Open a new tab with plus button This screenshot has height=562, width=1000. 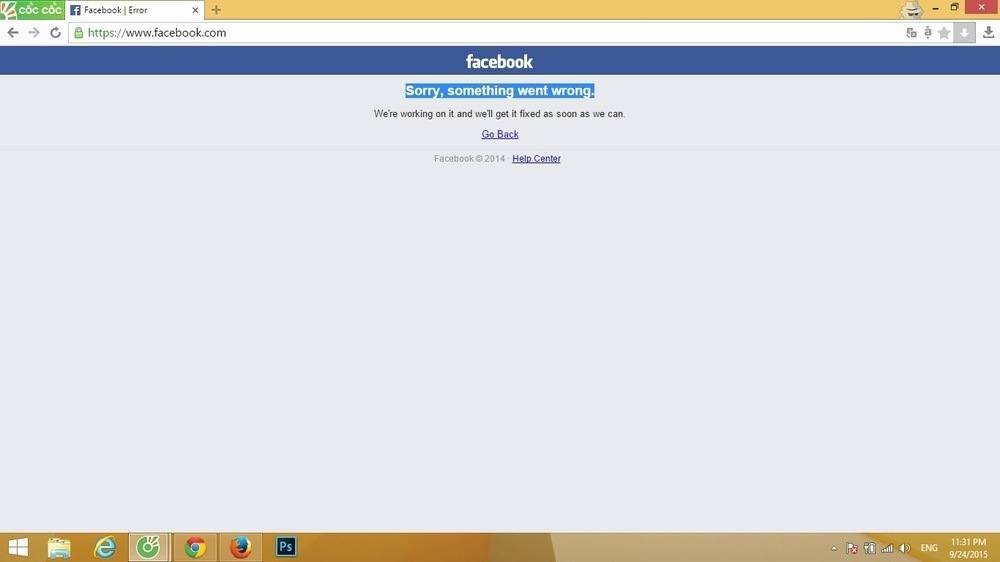click(216, 10)
